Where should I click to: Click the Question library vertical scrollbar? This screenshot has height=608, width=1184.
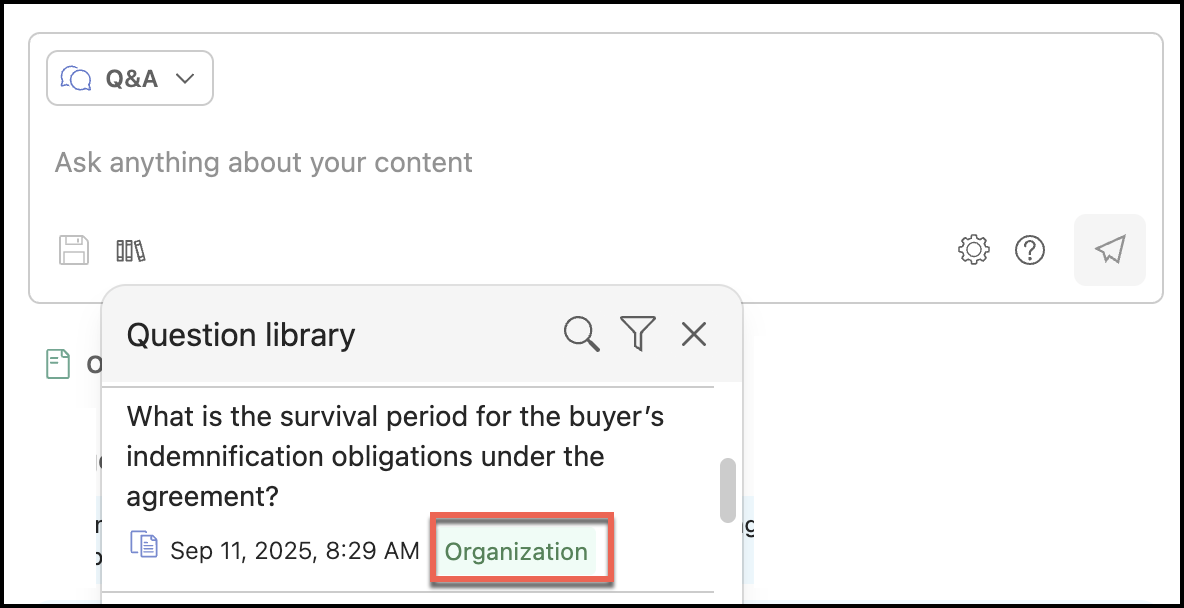pyautogui.click(x=728, y=489)
